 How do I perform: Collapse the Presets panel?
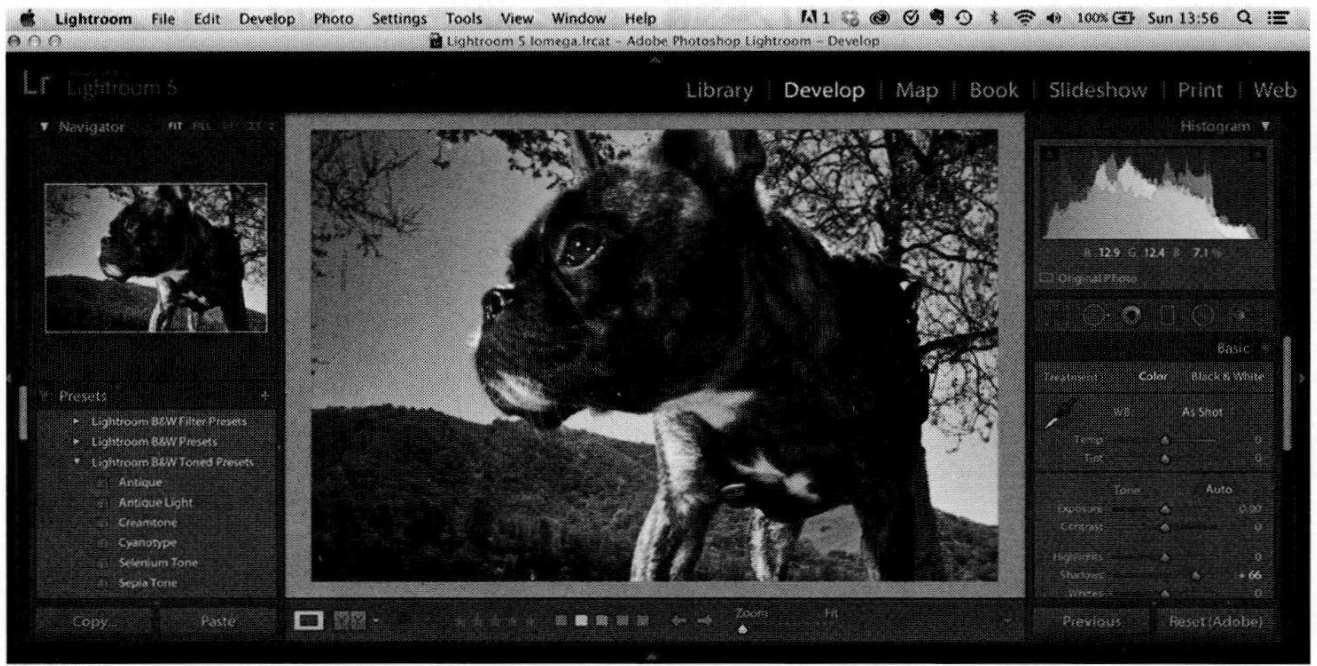tap(45, 395)
